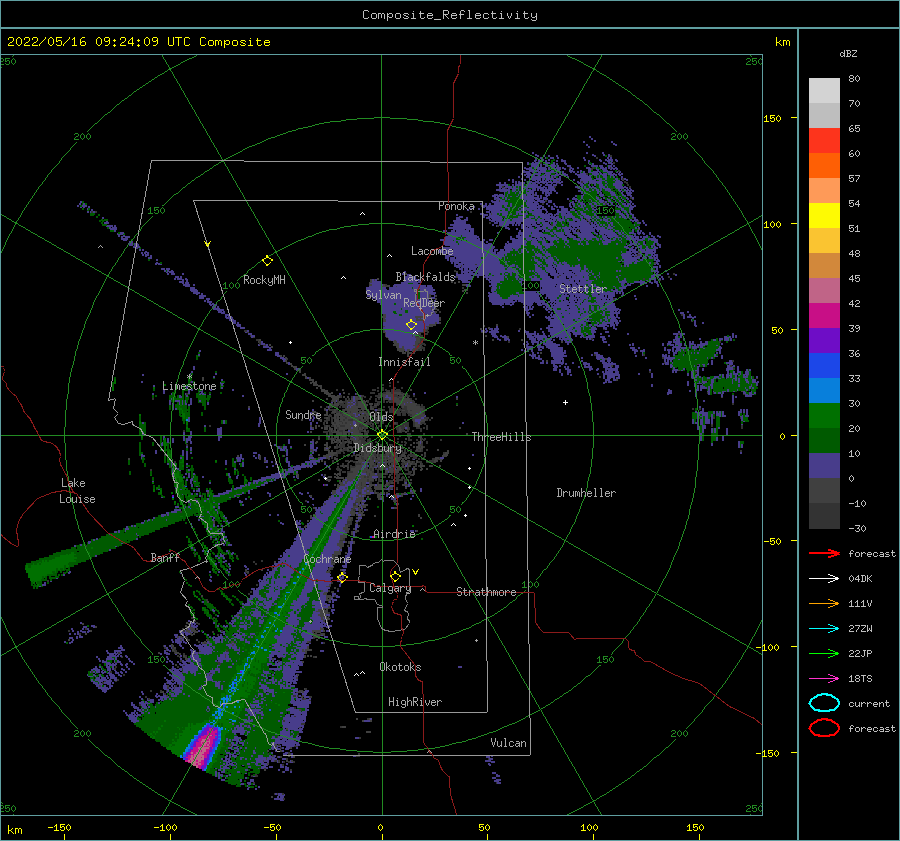The image size is (900, 841).
Task: Pick the slate purple 10 dBZ swatch
Action: click(x=824, y=465)
